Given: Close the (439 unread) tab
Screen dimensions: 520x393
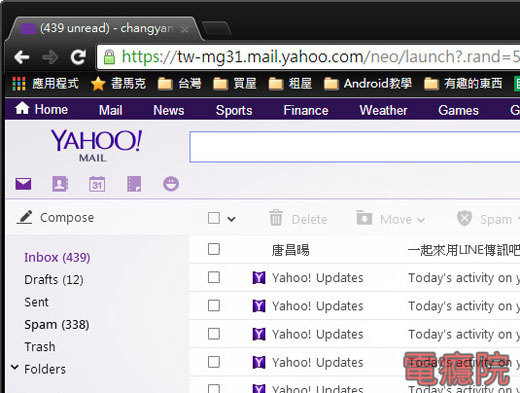Looking at the screenshot, I should click(x=184, y=29).
